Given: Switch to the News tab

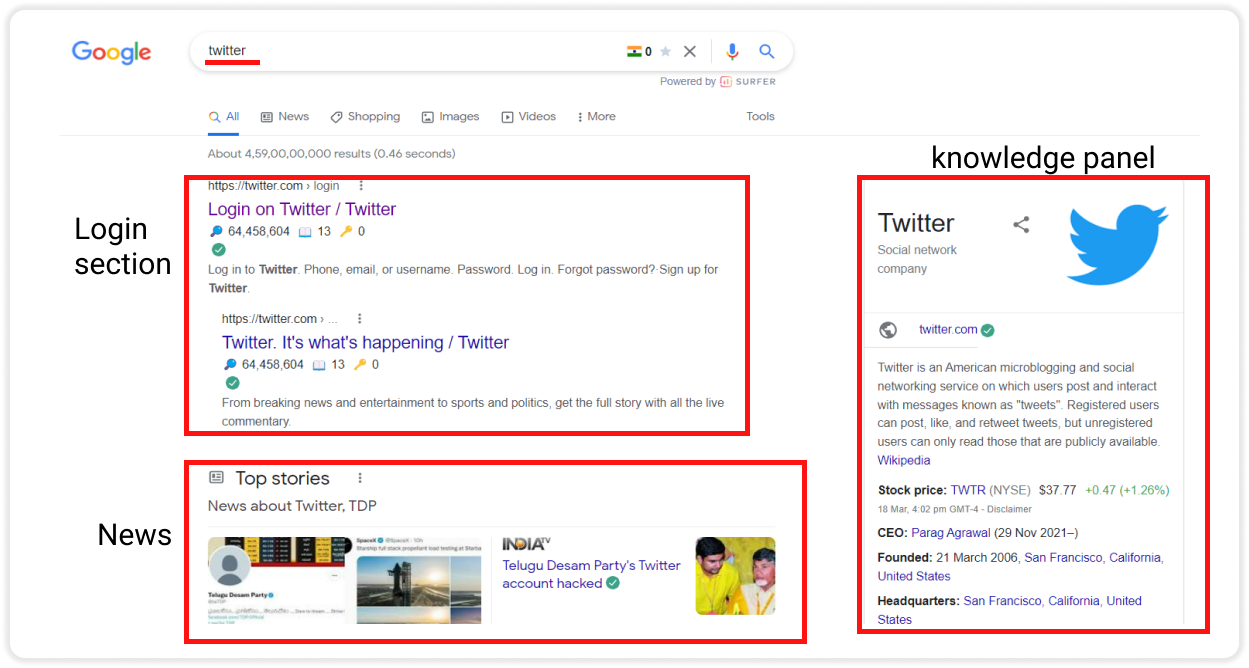Looking at the screenshot, I should [285, 117].
